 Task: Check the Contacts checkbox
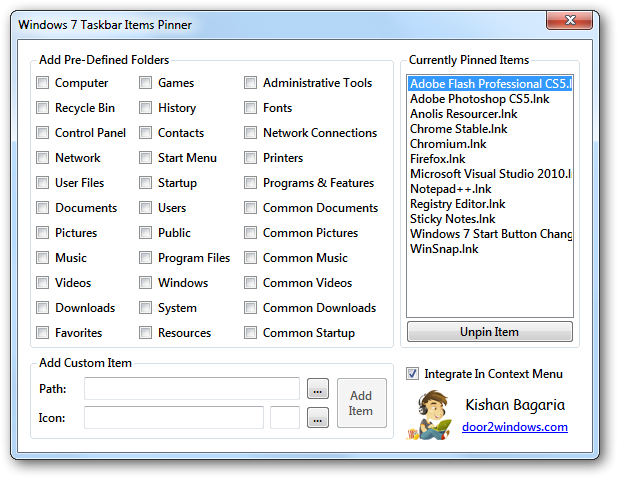point(145,133)
